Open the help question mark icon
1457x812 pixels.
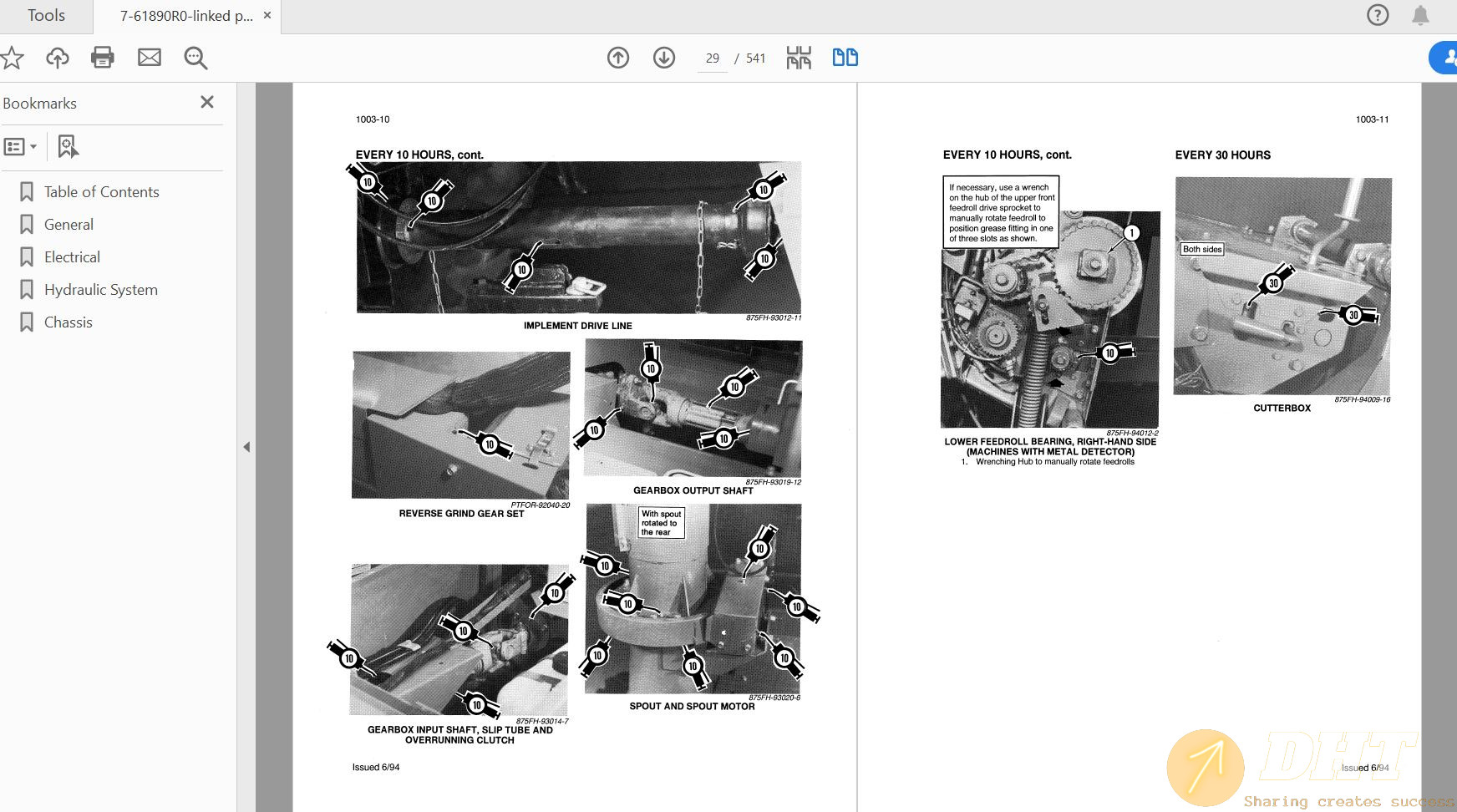click(x=1378, y=15)
